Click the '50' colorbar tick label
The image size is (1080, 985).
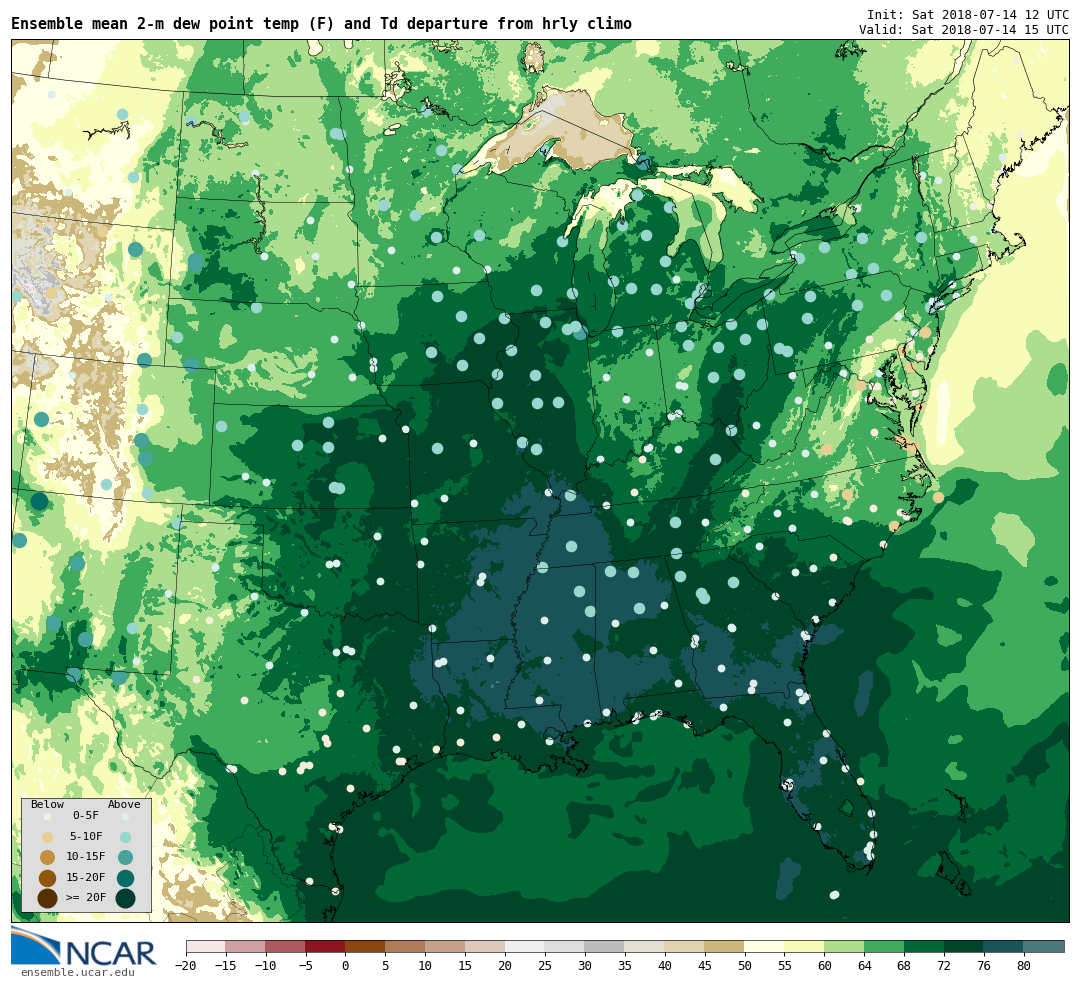click(x=745, y=966)
